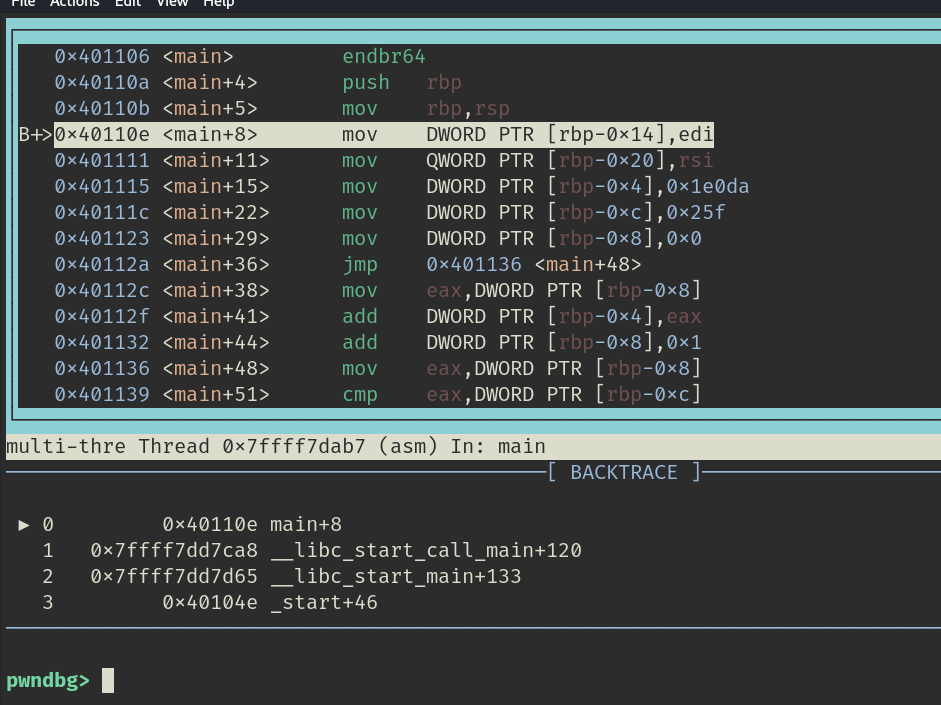Click the value 0x25f at main+22

(696, 212)
